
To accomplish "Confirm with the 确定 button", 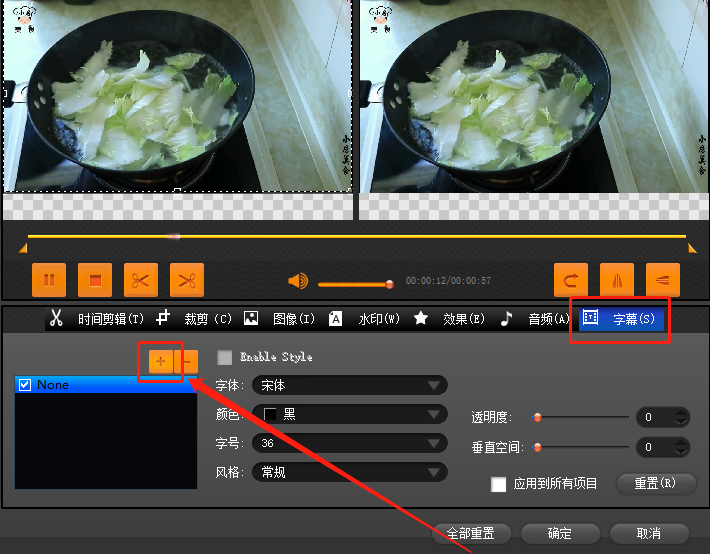I will [560, 534].
